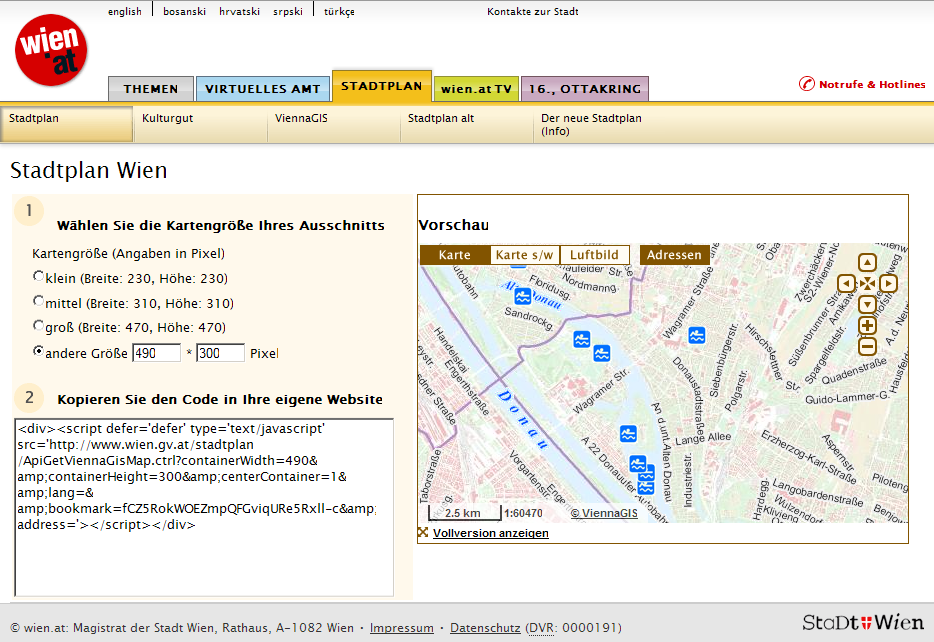Select klein map size option
The height and width of the screenshot is (642, 934).
tap(39, 277)
